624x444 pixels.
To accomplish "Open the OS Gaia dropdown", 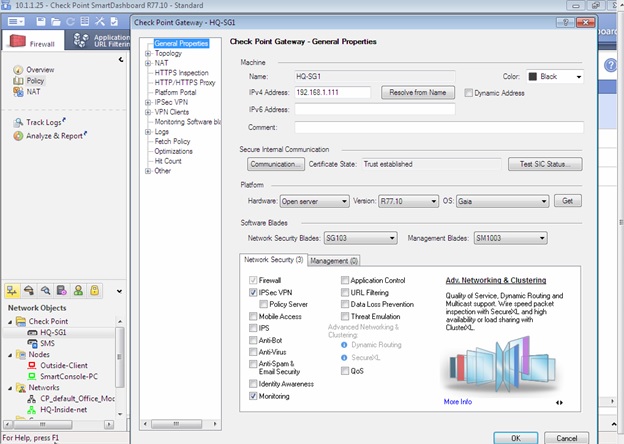I will point(503,201).
